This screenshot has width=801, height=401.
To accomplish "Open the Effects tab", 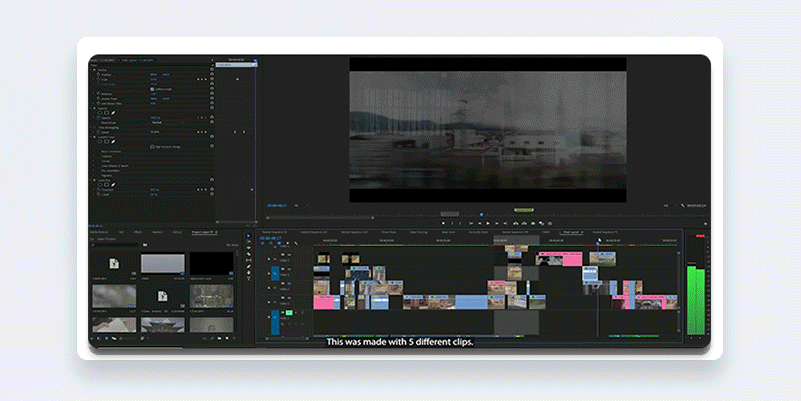I will coord(138,232).
